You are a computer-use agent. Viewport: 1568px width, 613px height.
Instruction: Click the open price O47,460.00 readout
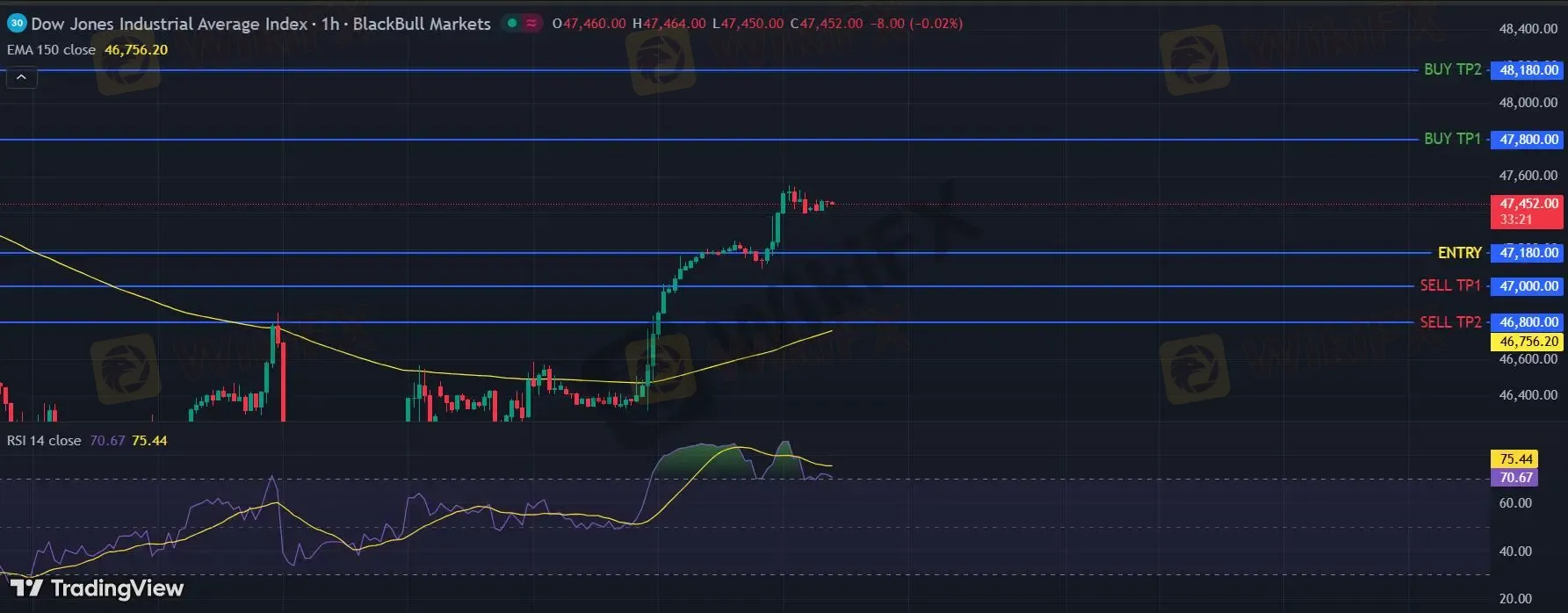tap(589, 24)
